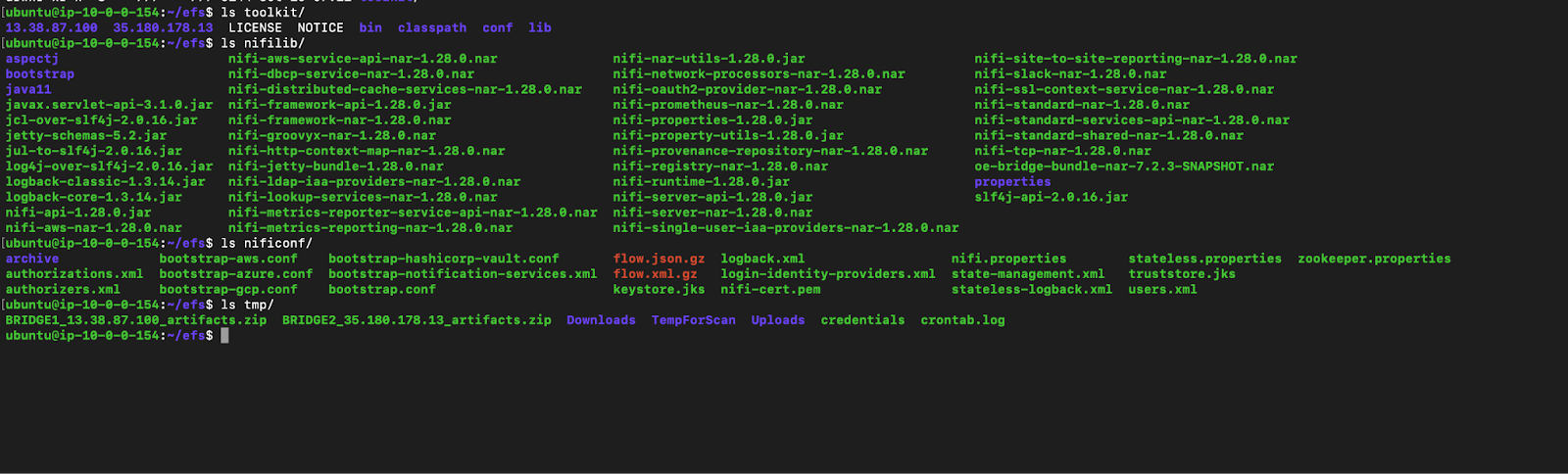Click the Downloads directory name
The image size is (1568, 474).
(x=601, y=320)
